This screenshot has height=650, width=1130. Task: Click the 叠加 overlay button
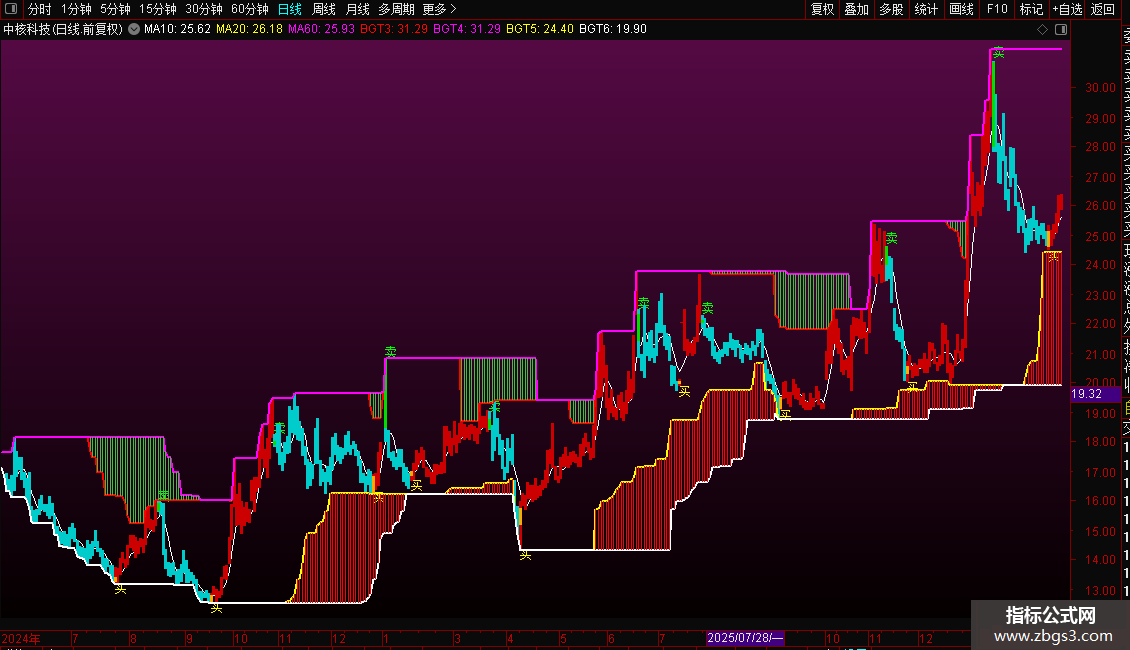[x=856, y=9]
